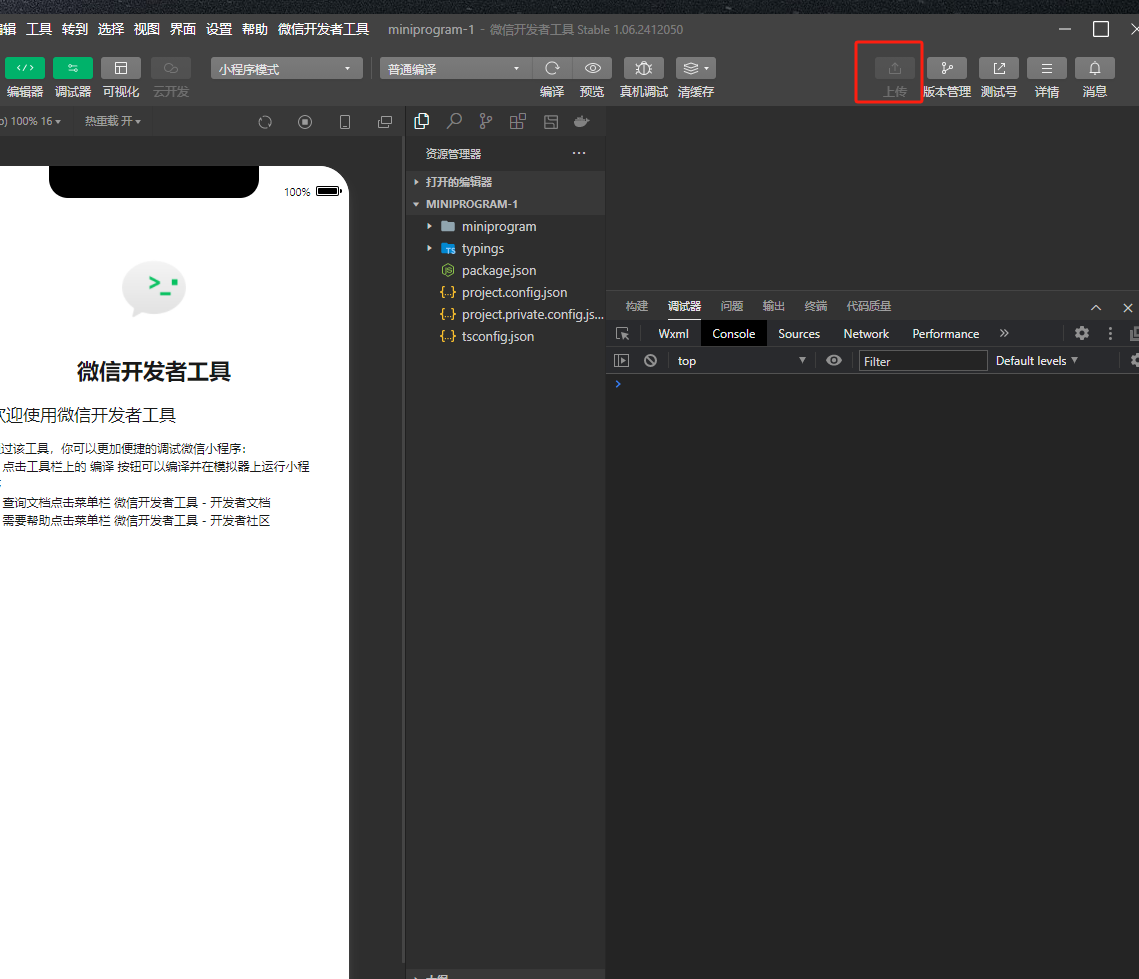Open the 转到 menu
1139x979 pixels.
(75, 29)
